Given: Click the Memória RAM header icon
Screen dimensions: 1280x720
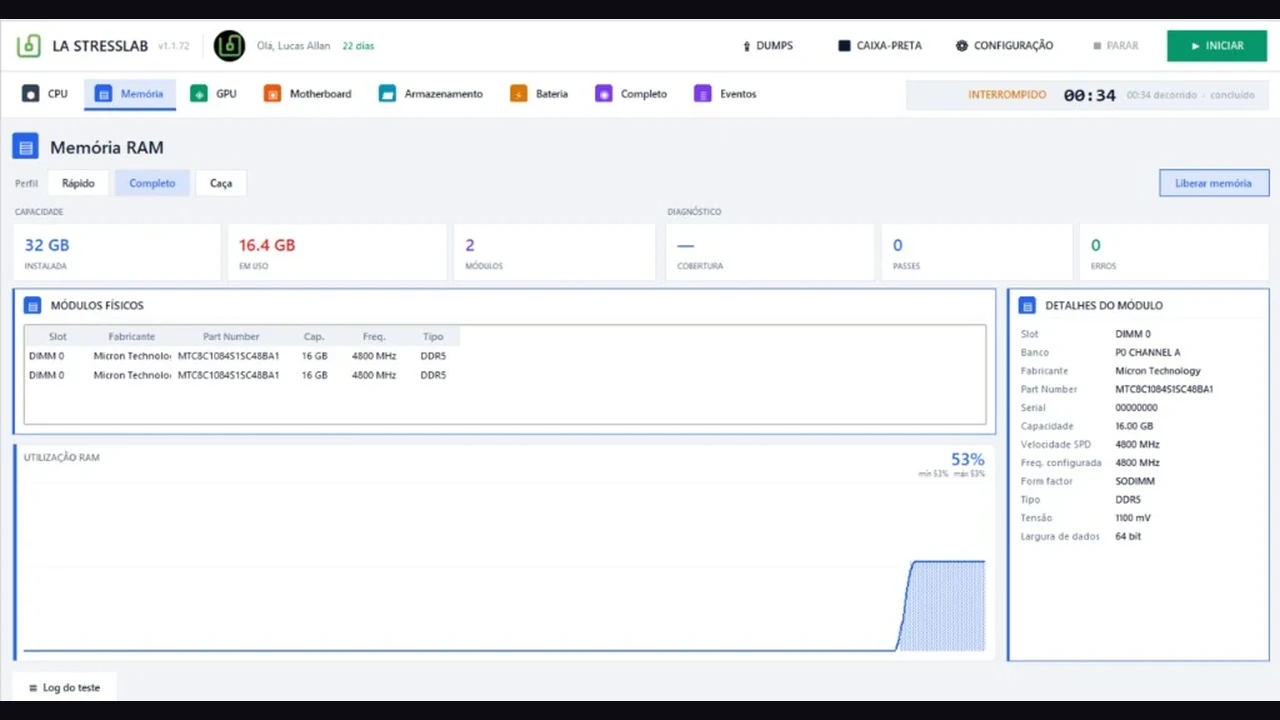Looking at the screenshot, I should (25, 147).
